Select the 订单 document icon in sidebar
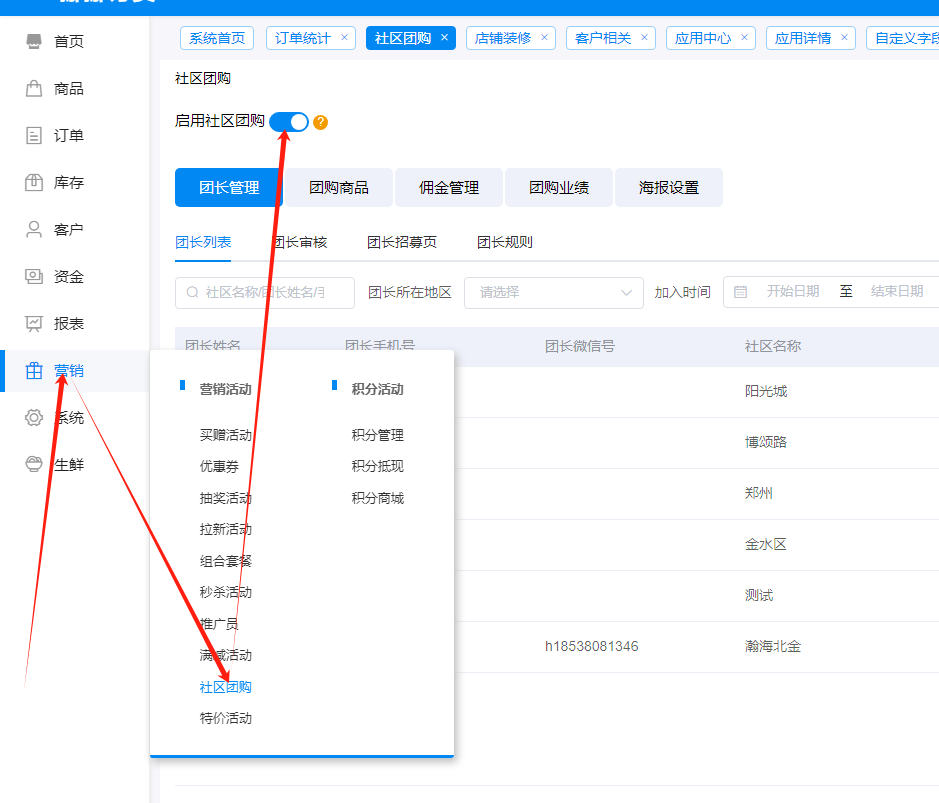939x803 pixels. point(34,136)
